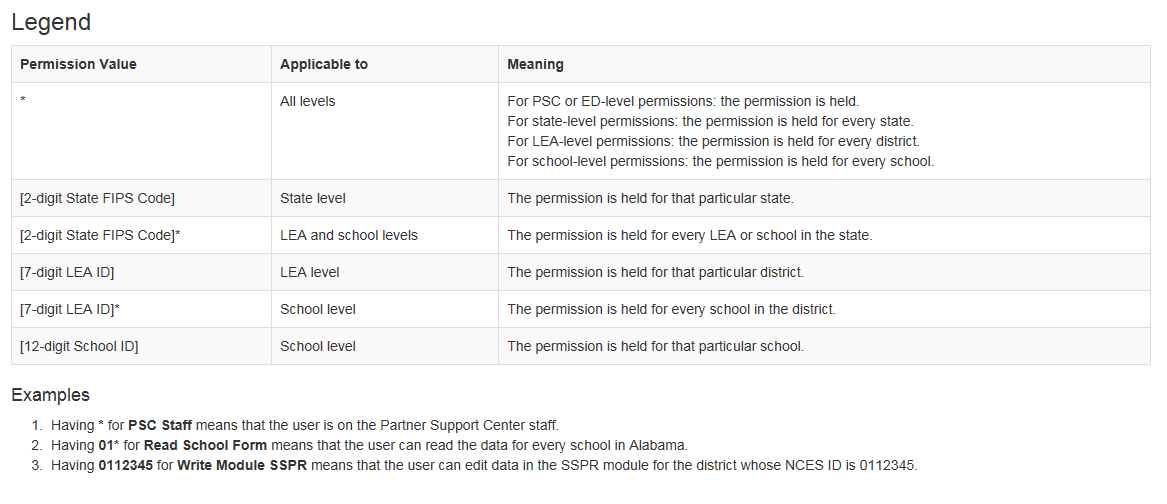Click the [7-digit LEA ID] cell without asterisk
This screenshot has width=1167, height=504.
[74, 272]
